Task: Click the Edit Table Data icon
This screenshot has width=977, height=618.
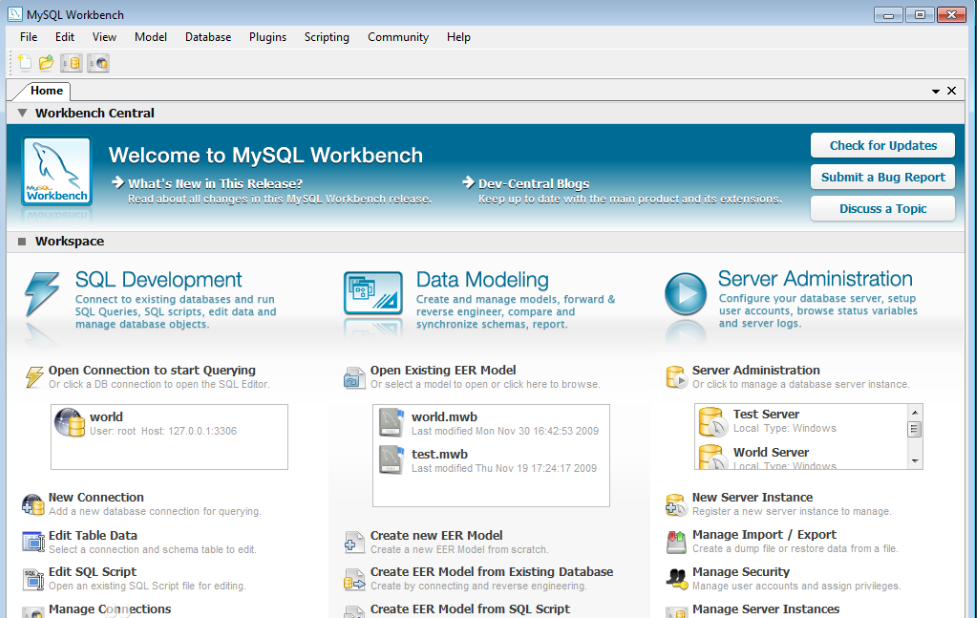Action: tap(33, 542)
